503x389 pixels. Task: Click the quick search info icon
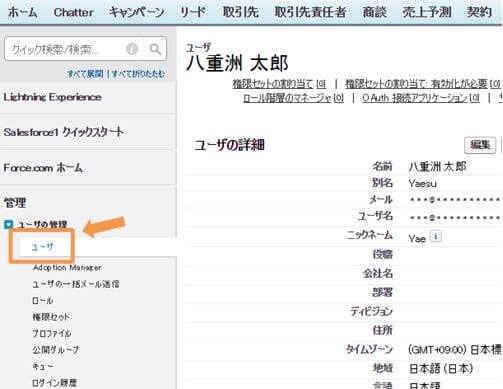pyautogui.click(x=132, y=49)
